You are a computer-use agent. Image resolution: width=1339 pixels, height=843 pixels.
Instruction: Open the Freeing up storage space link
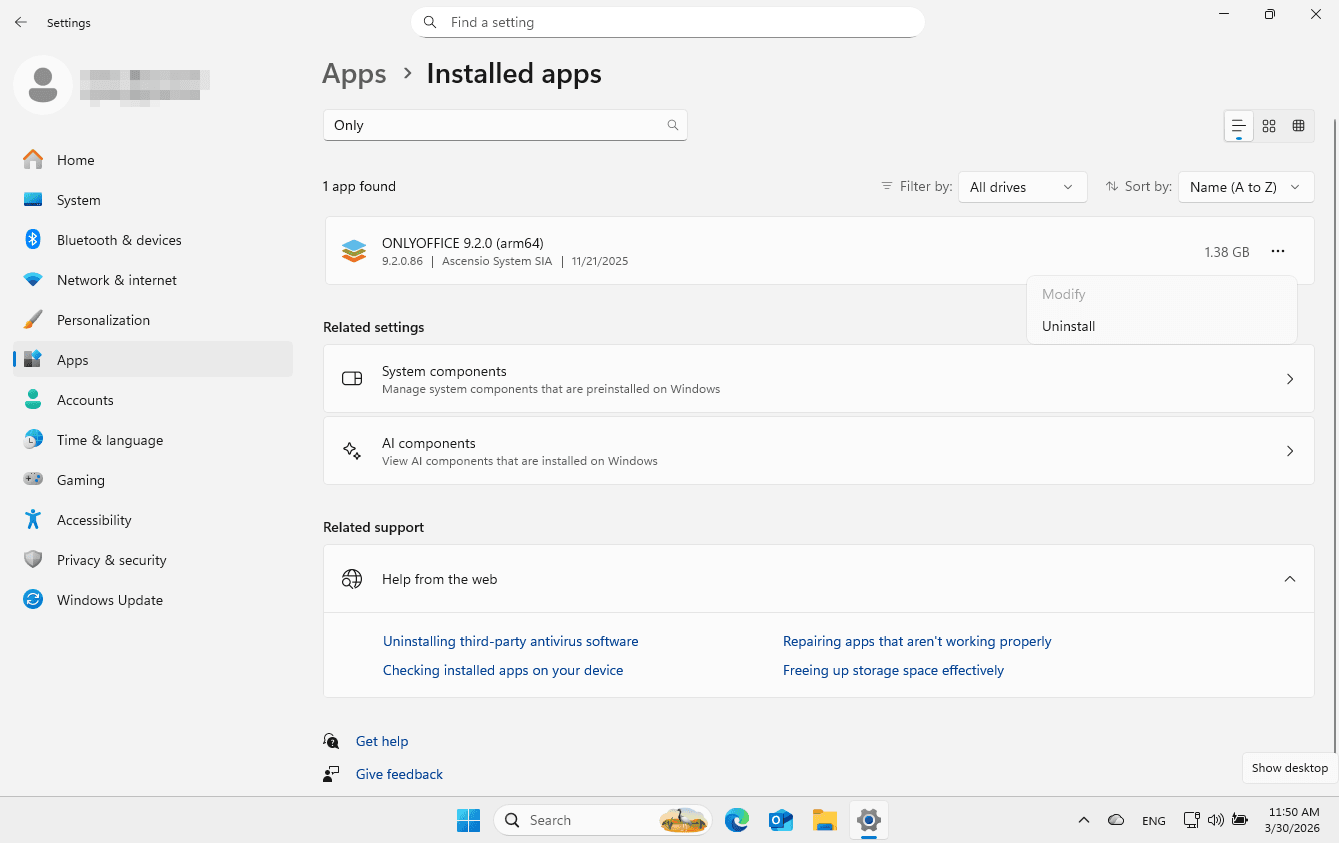click(x=892, y=670)
